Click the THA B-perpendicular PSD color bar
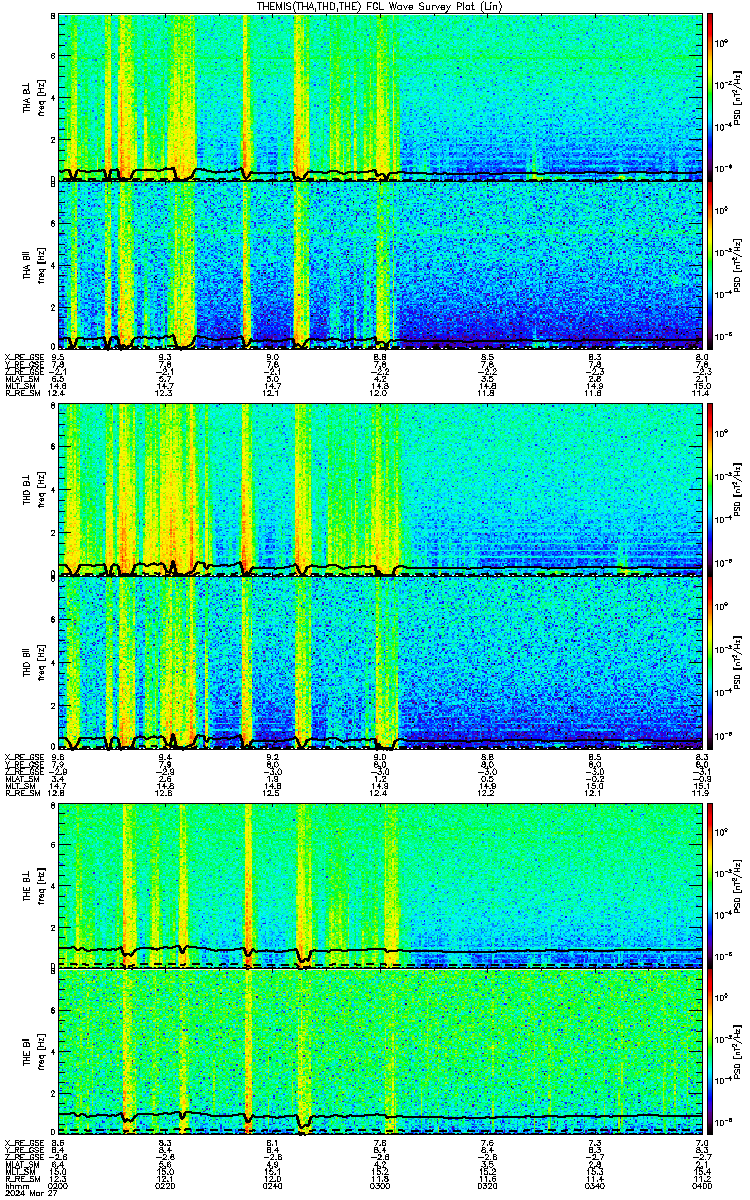 710,97
